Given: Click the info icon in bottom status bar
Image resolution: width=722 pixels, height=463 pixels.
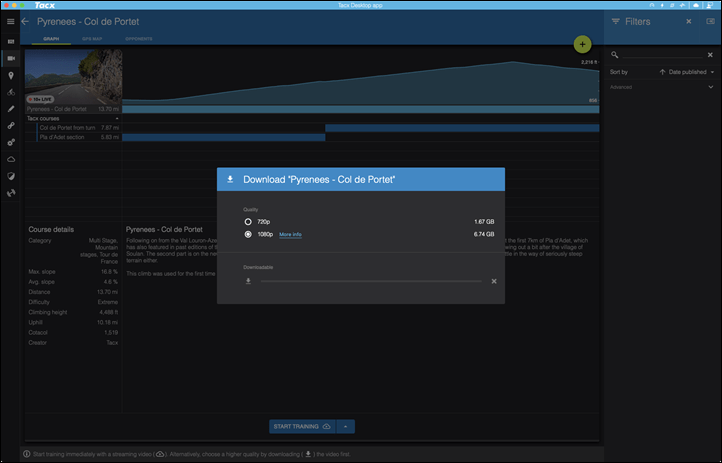Looking at the screenshot, I should coord(27,454).
